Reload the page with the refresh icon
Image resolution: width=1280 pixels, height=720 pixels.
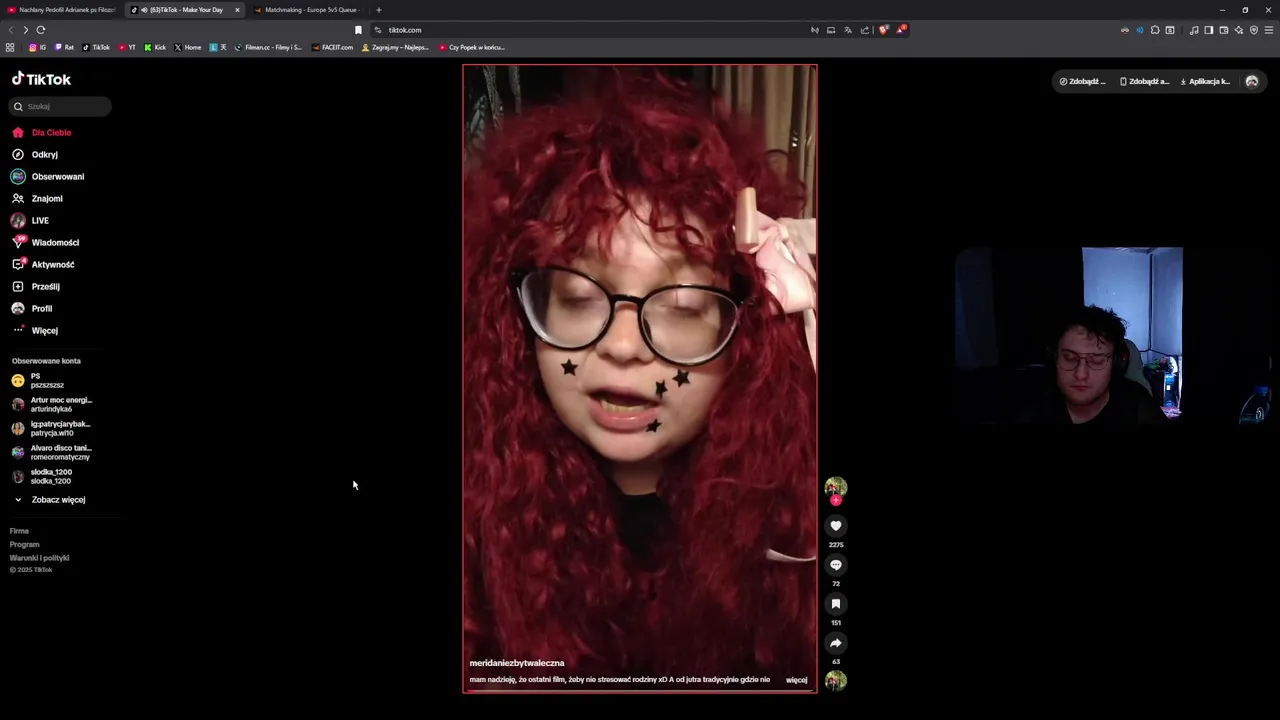coord(41,30)
